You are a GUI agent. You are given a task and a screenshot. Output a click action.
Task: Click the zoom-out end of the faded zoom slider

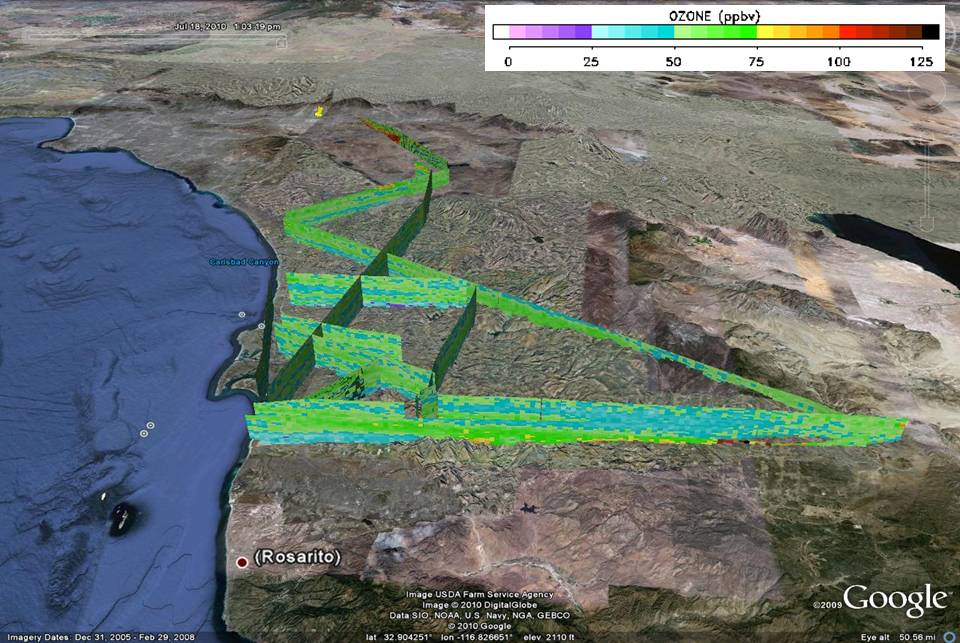tap(927, 225)
